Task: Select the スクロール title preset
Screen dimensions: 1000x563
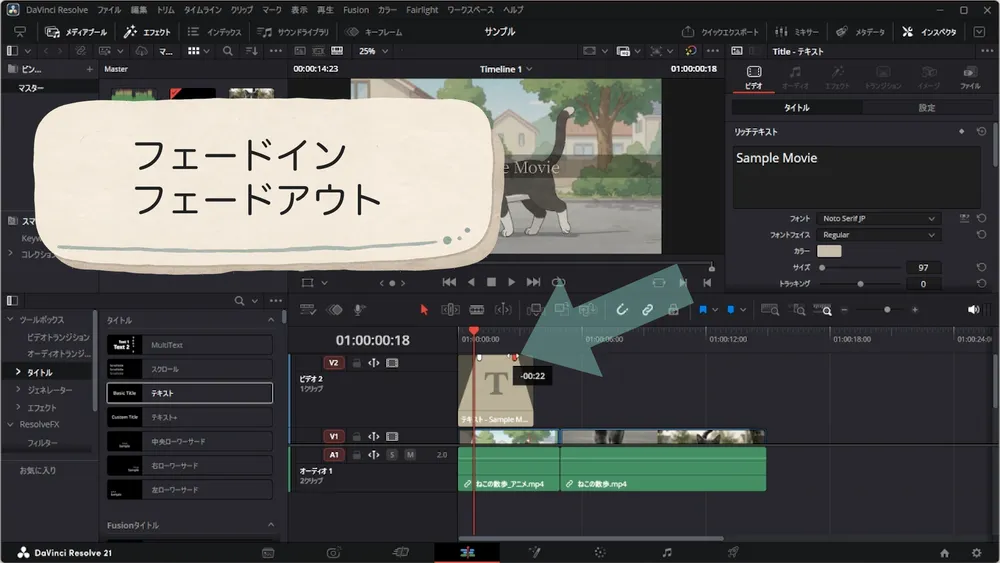Action: coord(190,369)
